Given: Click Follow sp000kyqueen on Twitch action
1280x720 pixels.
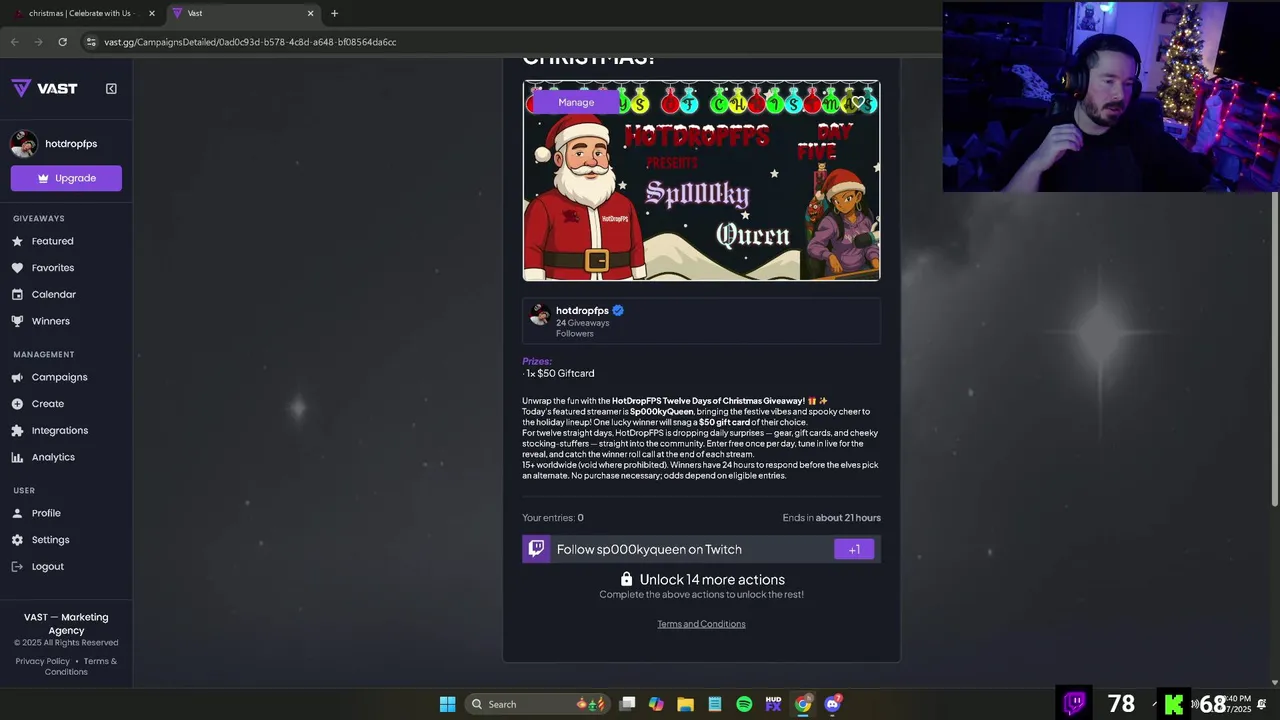Looking at the screenshot, I should (701, 549).
